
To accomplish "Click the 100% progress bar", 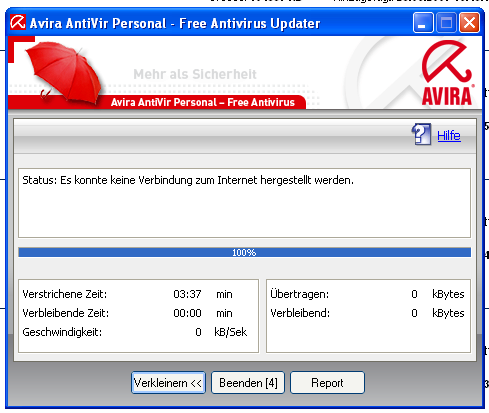I will pos(244,252).
